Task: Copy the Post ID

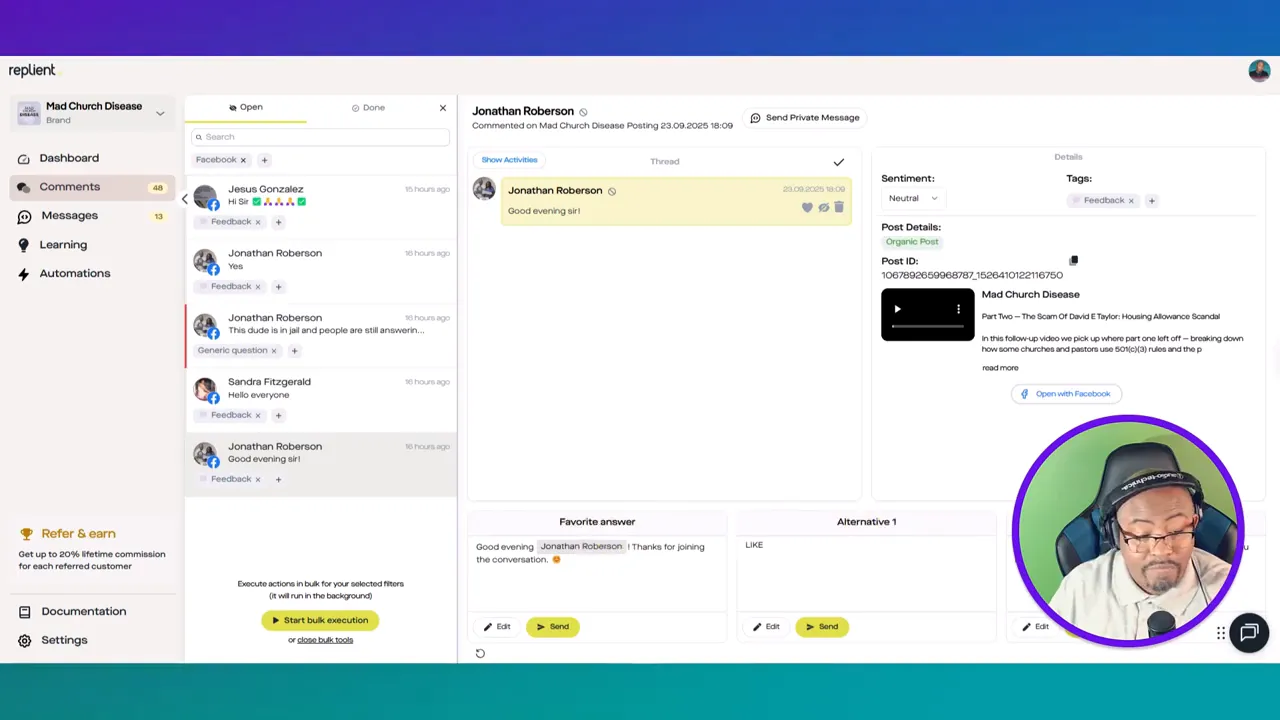Action: pyautogui.click(x=1073, y=261)
